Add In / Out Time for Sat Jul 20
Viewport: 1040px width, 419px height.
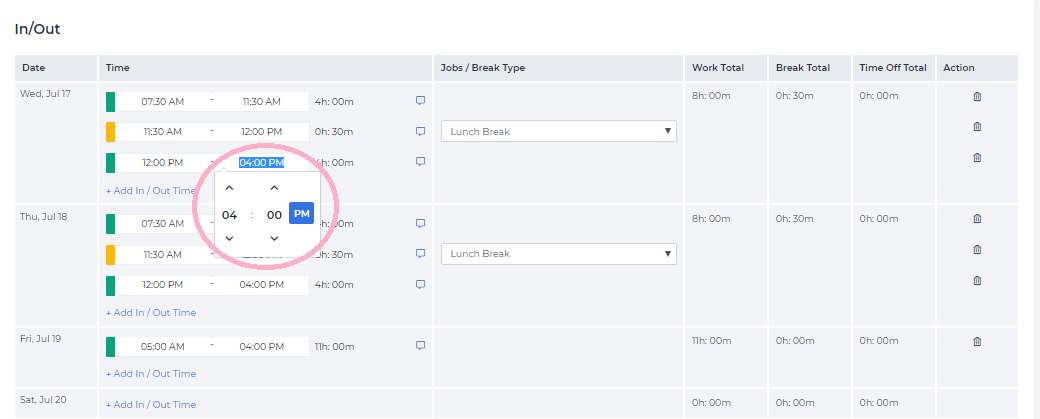151,405
